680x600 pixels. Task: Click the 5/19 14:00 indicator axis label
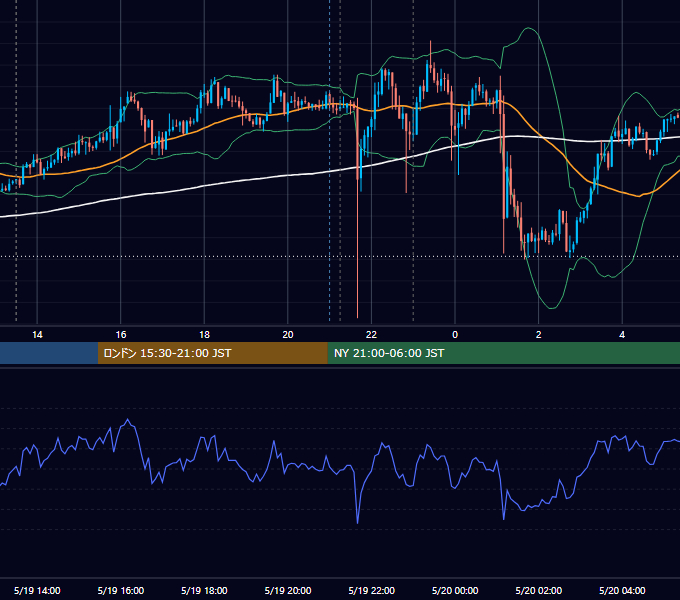(x=37, y=590)
